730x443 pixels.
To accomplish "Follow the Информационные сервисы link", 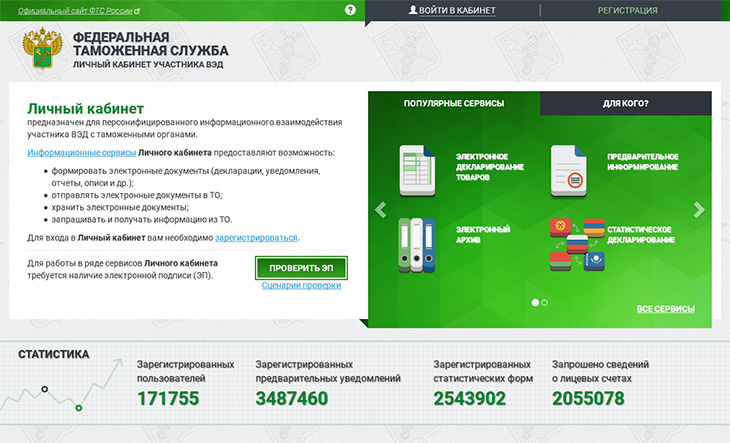I will coord(81,153).
